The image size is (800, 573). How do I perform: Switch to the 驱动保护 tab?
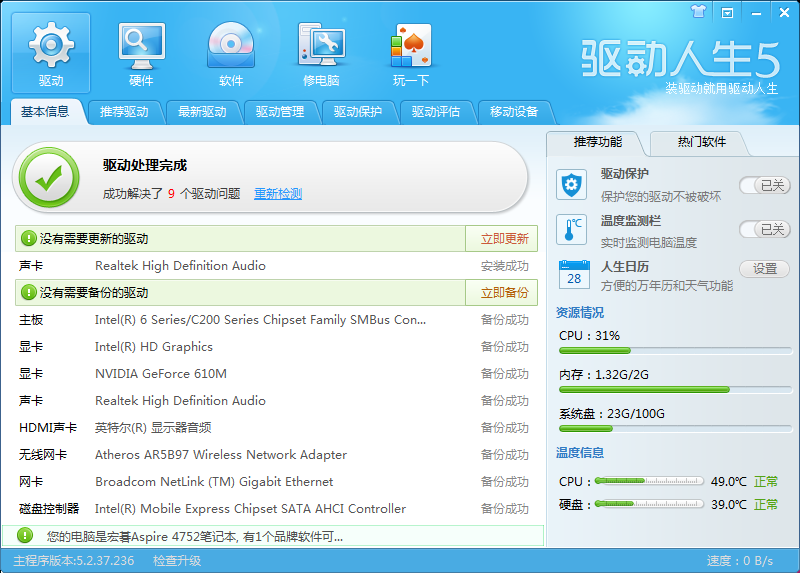tap(358, 112)
